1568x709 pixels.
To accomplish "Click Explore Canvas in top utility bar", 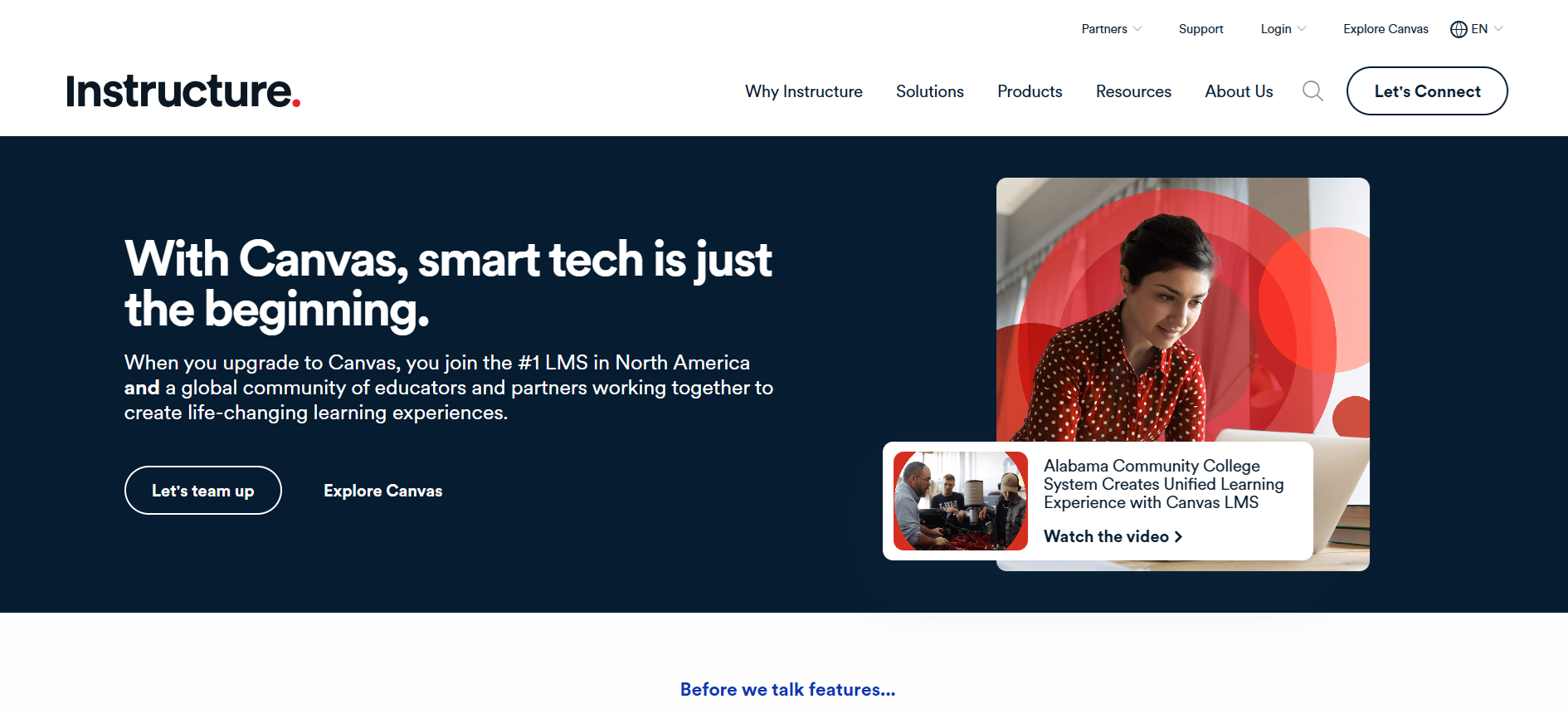I will (1385, 29).
